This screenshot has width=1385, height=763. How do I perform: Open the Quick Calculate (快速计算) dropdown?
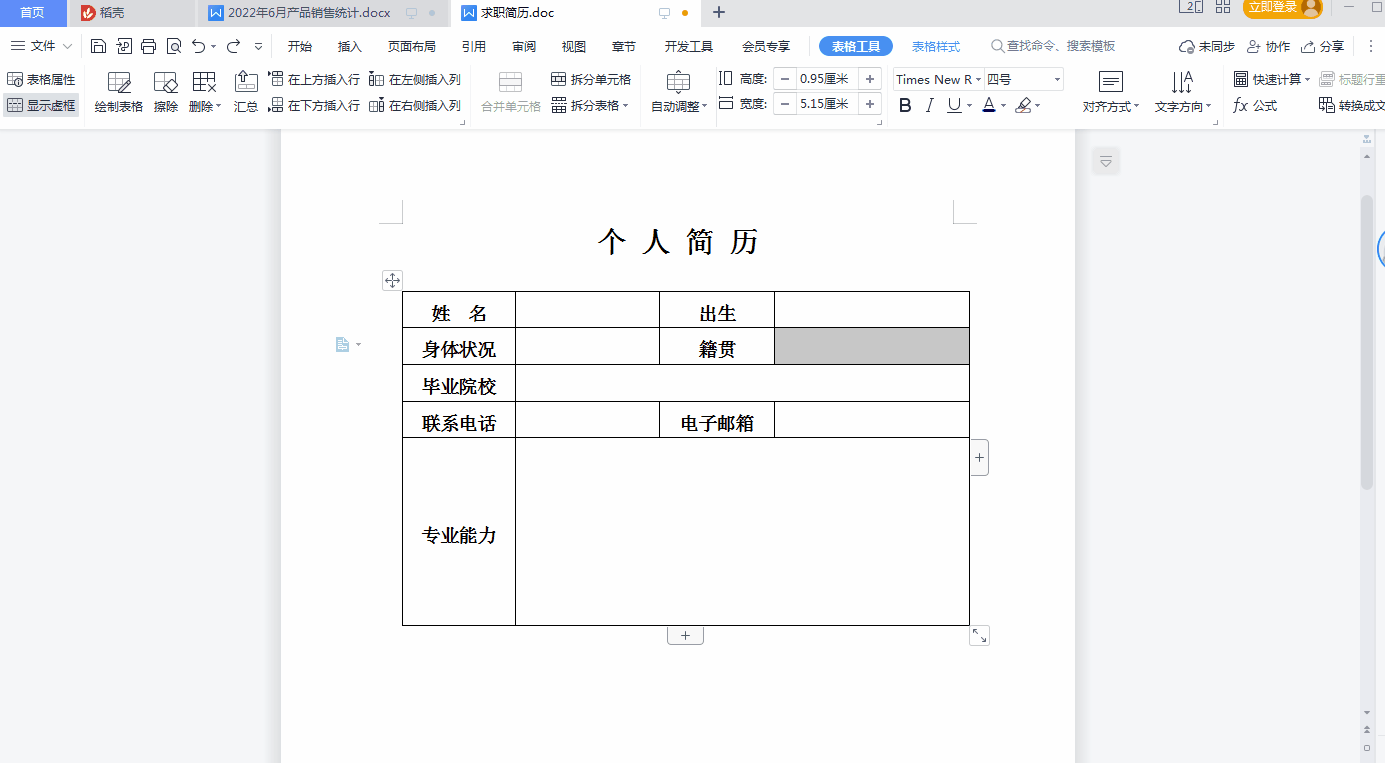pyautogui.click(x=1271, y=79)
